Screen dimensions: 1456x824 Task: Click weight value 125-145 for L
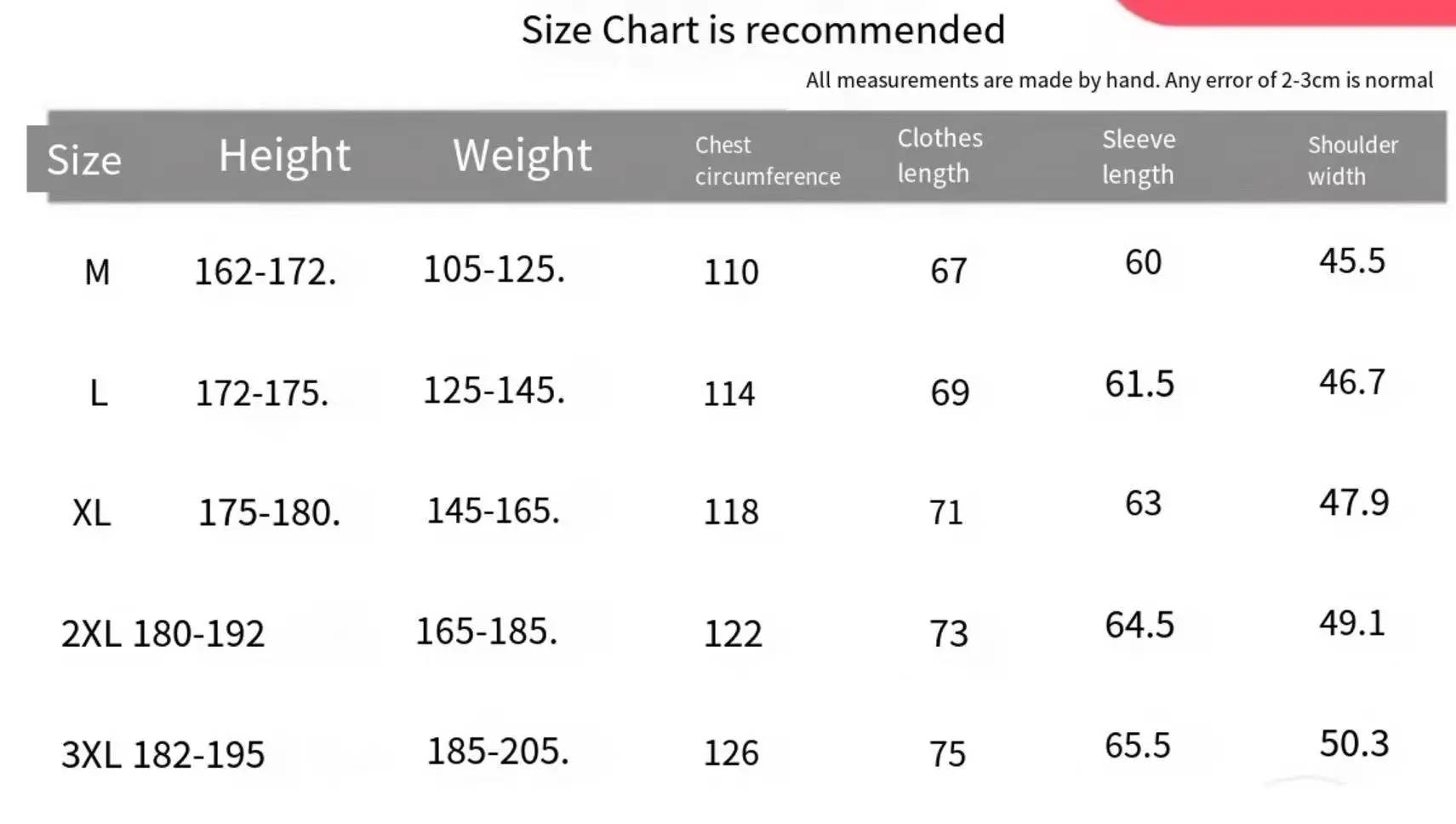pyautogui.click(x=494, y=391)
